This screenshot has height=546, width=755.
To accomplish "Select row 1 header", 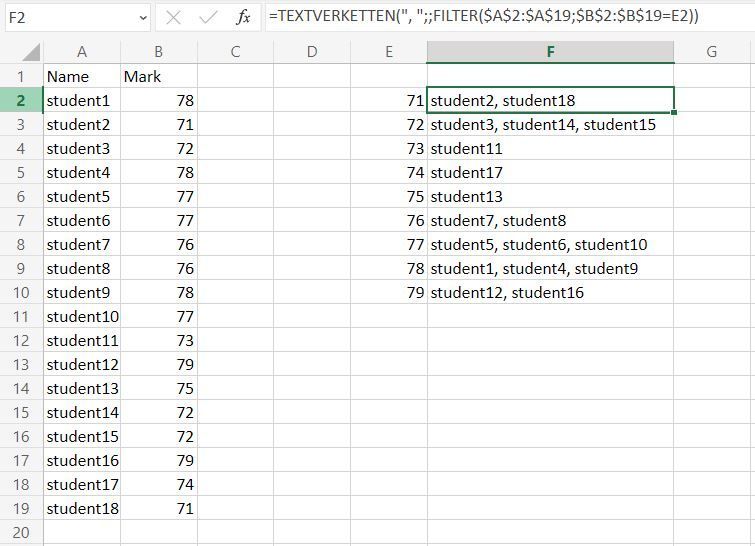I will tap(21, 76).
